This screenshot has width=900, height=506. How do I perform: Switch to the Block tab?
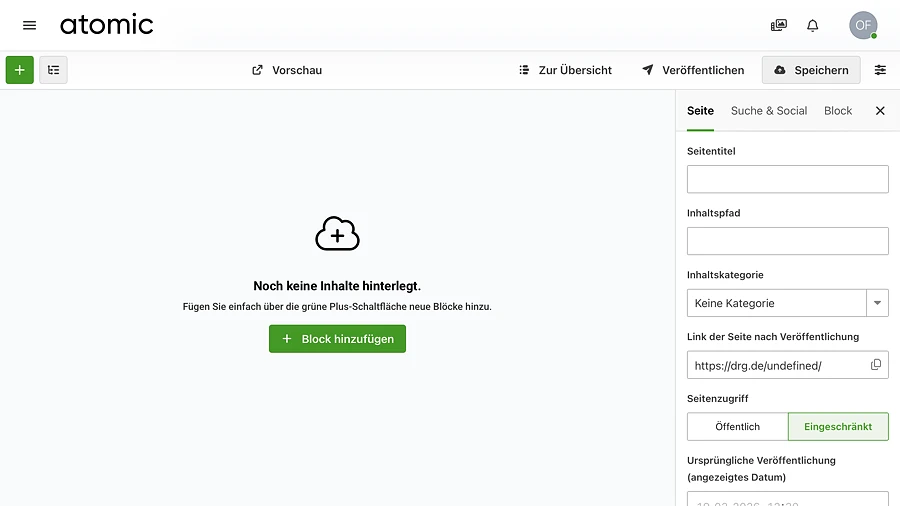pyautogui.click(x=838, y=111)
